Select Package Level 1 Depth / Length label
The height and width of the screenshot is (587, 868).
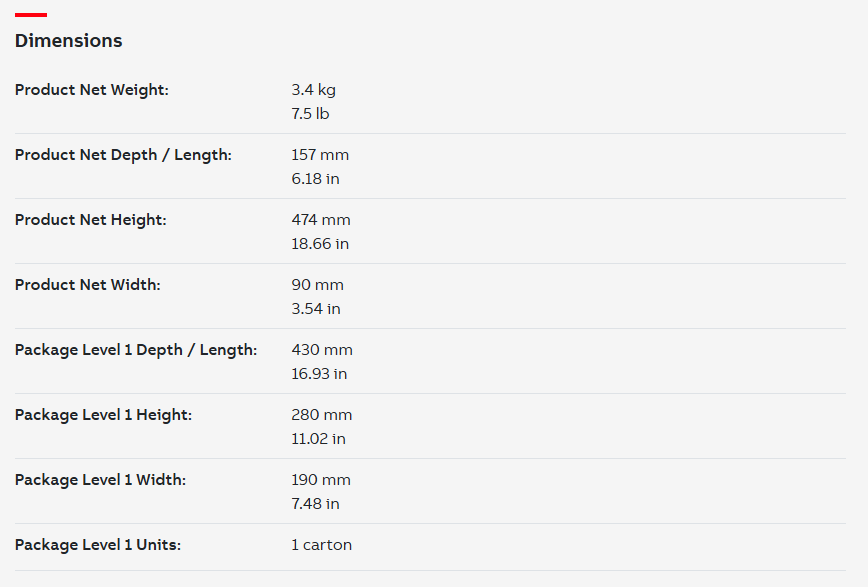(136, 350)
